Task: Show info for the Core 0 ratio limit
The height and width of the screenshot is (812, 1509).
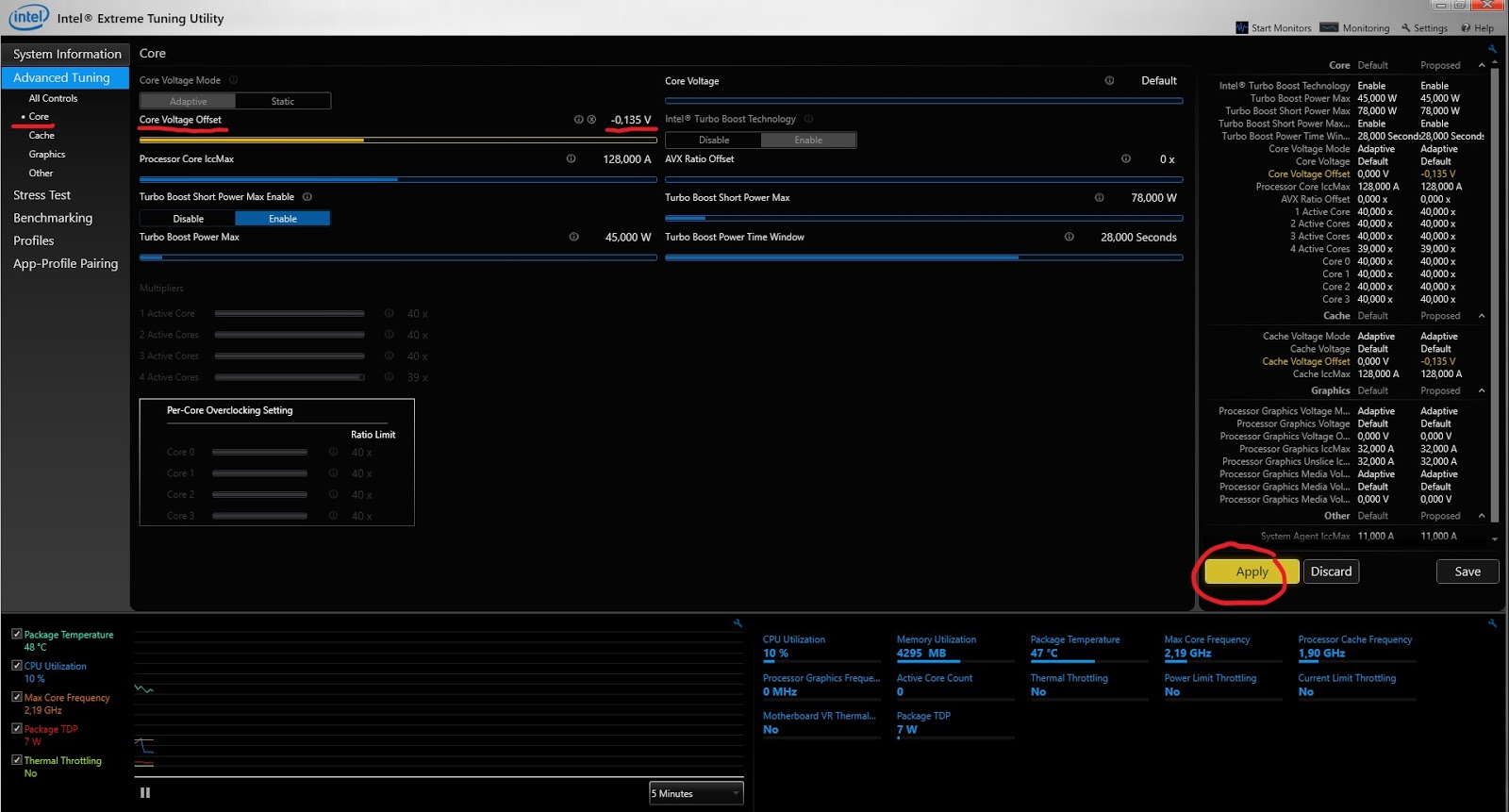Action: point(333,452)
